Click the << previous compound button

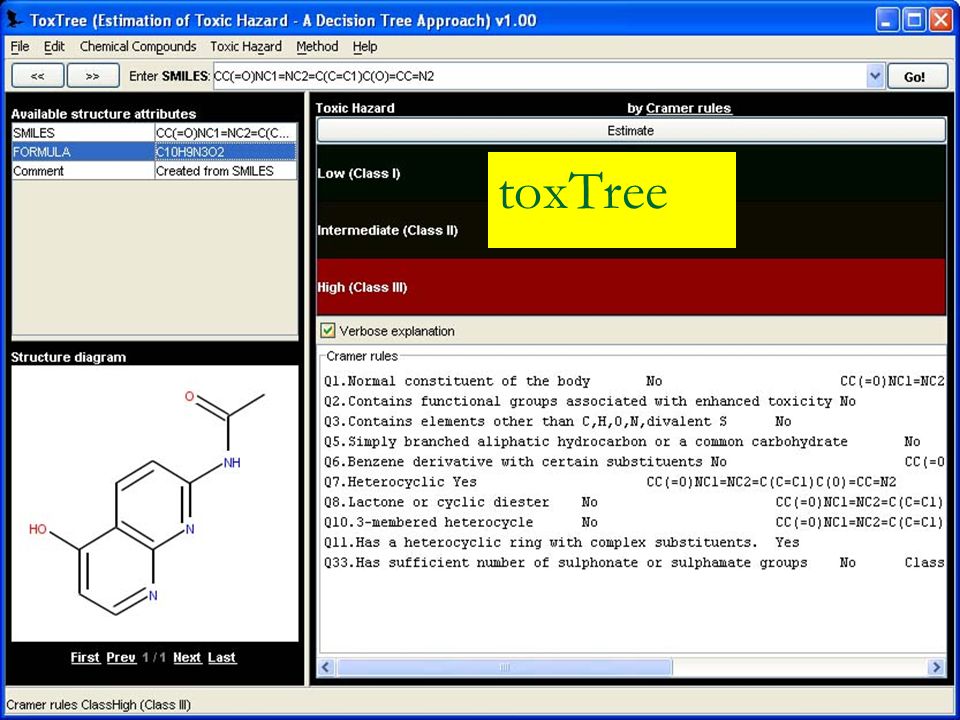(x=37, y=76)
